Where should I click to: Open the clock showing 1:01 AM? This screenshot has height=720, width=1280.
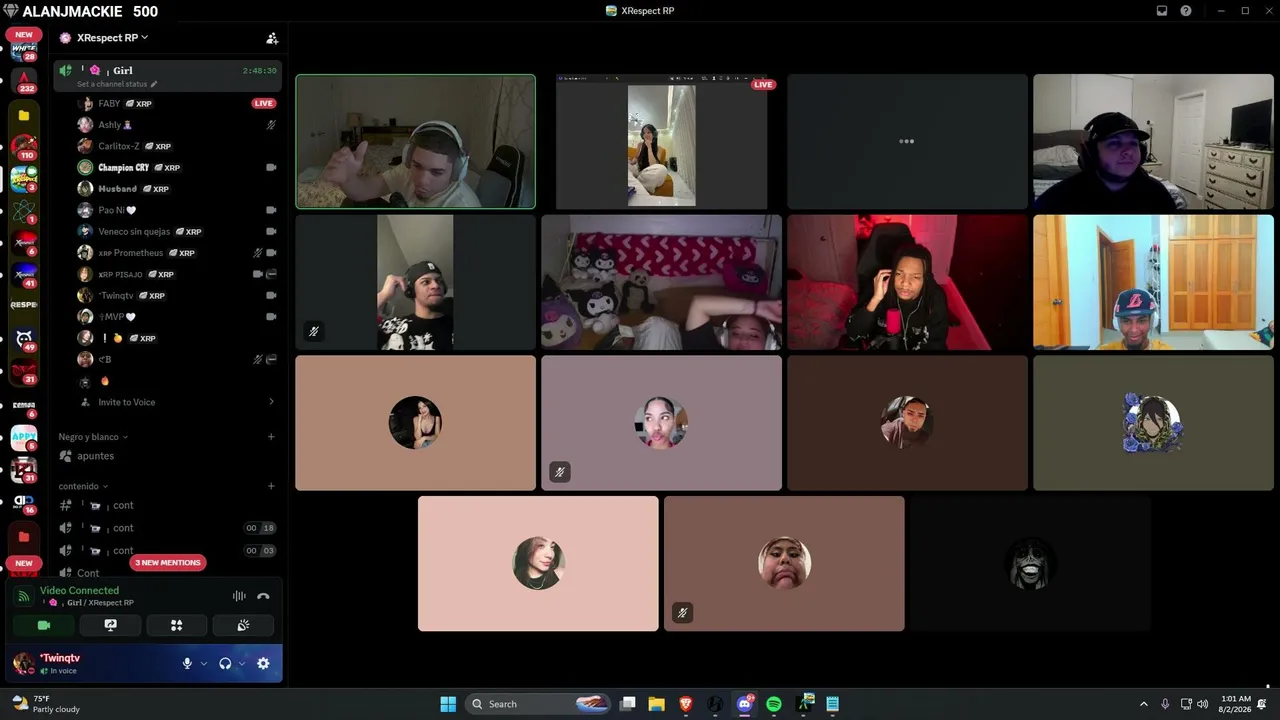click(x=1236, y=704)
